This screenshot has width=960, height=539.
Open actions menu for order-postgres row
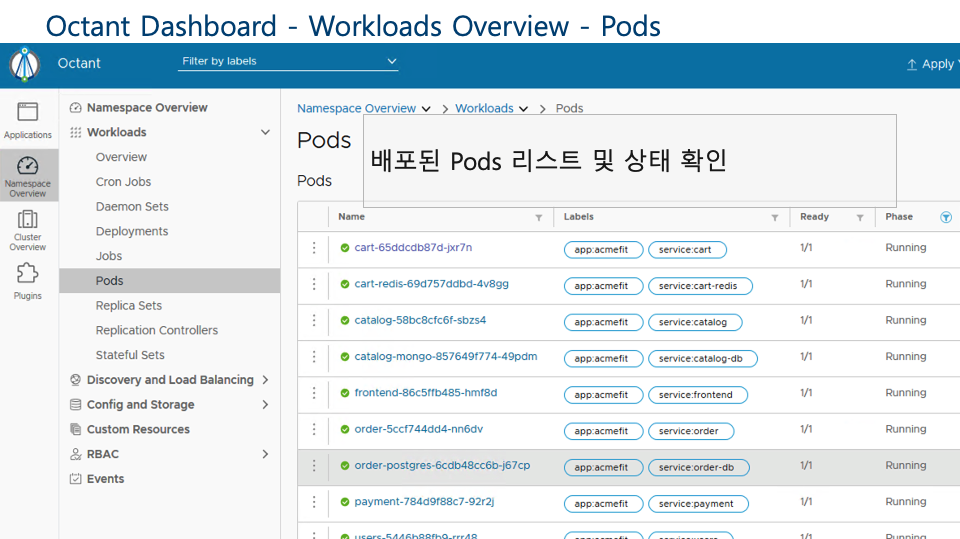coord(314,466)
